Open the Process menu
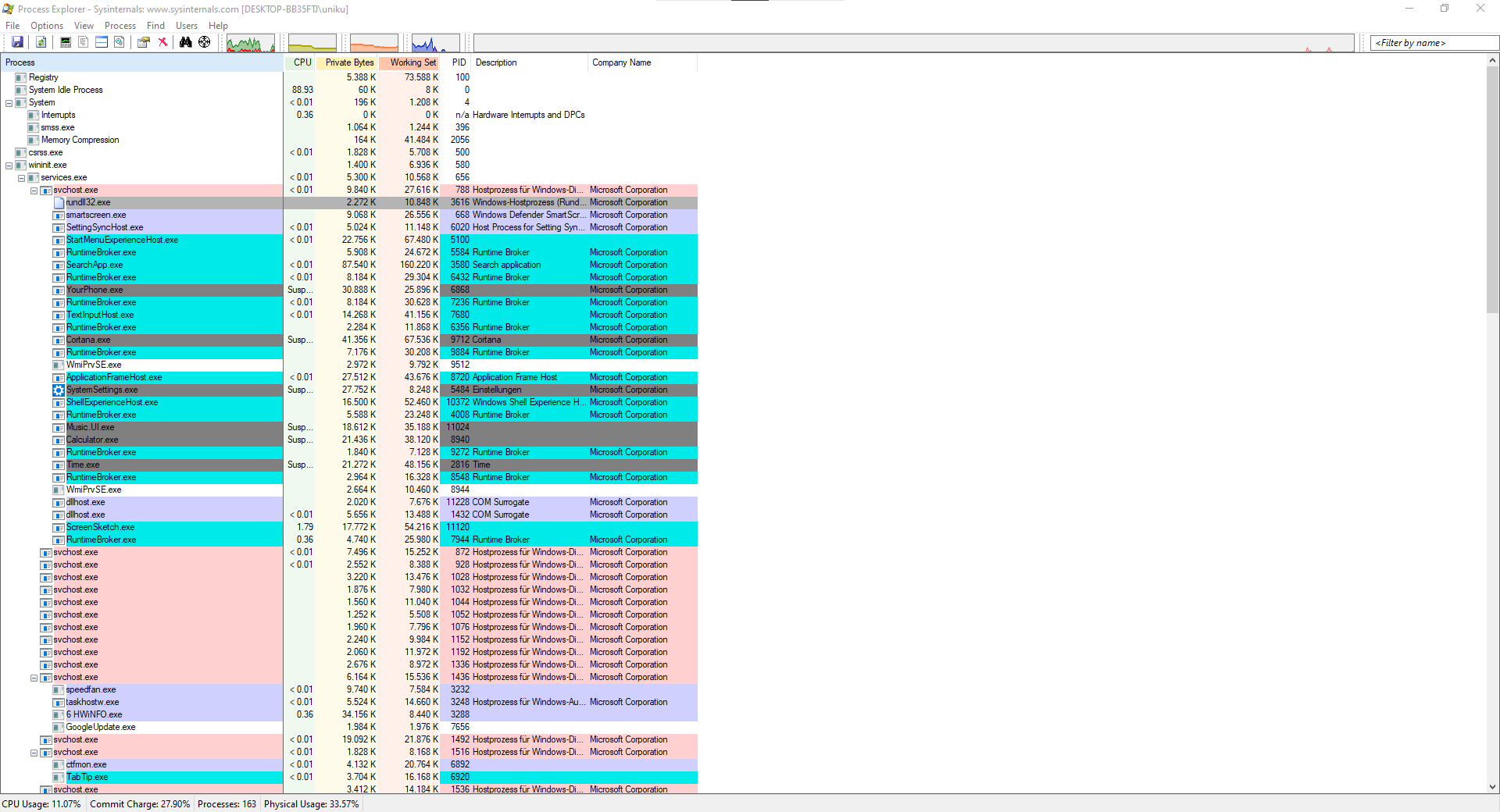This screenshot has height=812, width=1500. click(x=120, y=26)
